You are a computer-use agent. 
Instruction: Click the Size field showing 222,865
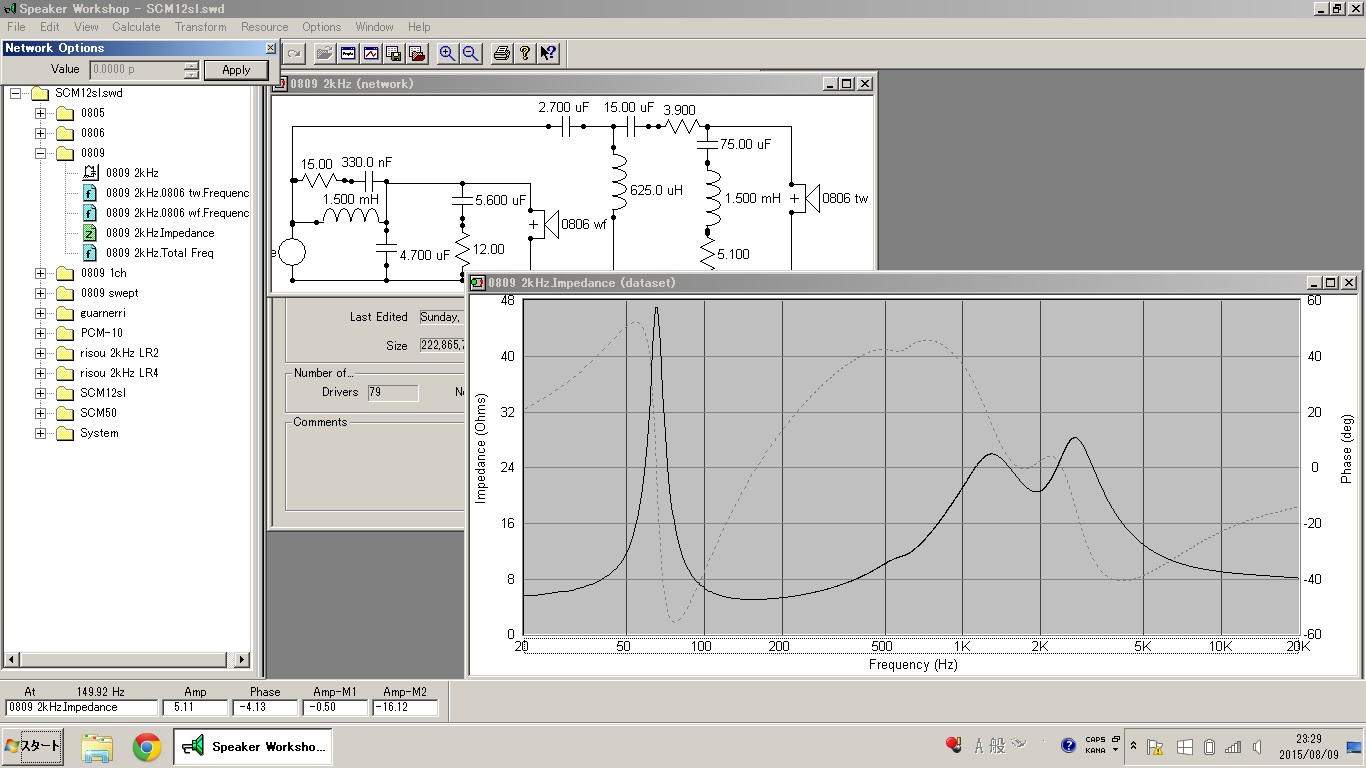442,346
